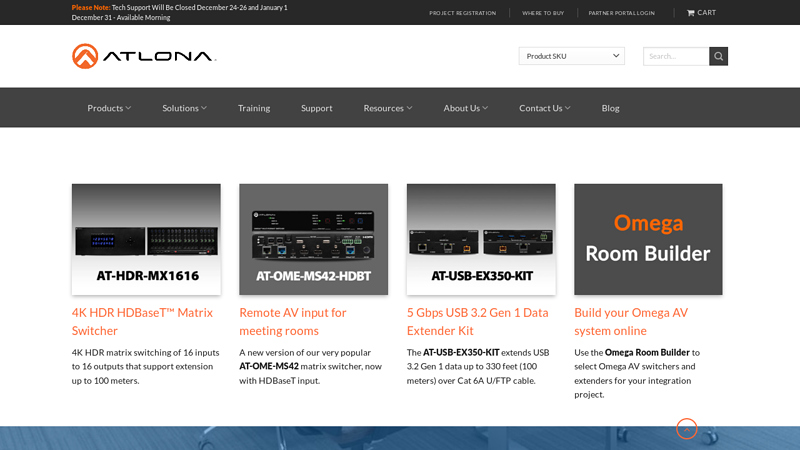Focus the Search input field
This screenshot has height=450, width=800.
(x=676, y=56)
